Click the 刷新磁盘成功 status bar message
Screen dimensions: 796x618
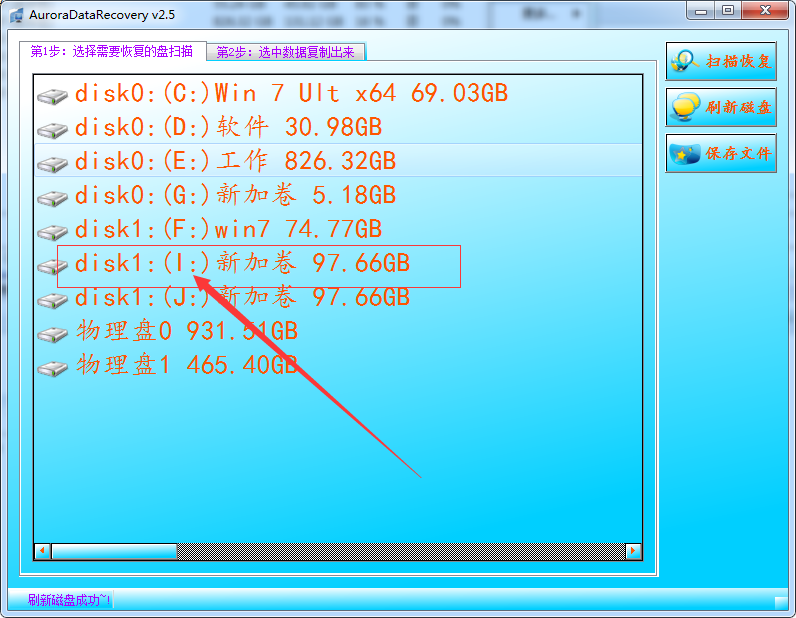point(69,600)
